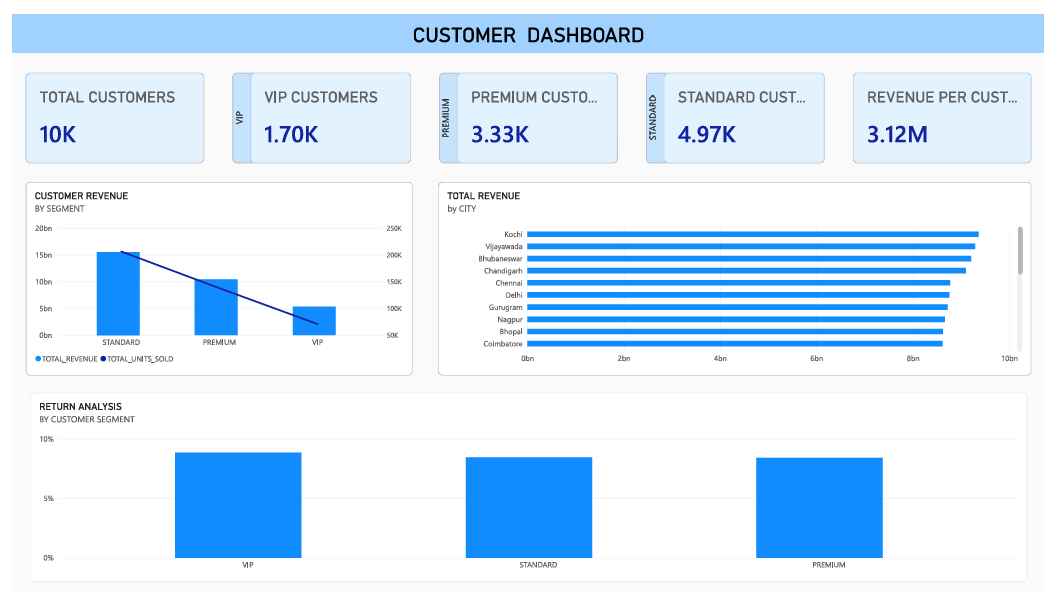Click the VIP bar in Customer Revenue chart
This screenshot has height=593, width=1055.
tap(314, 320)
